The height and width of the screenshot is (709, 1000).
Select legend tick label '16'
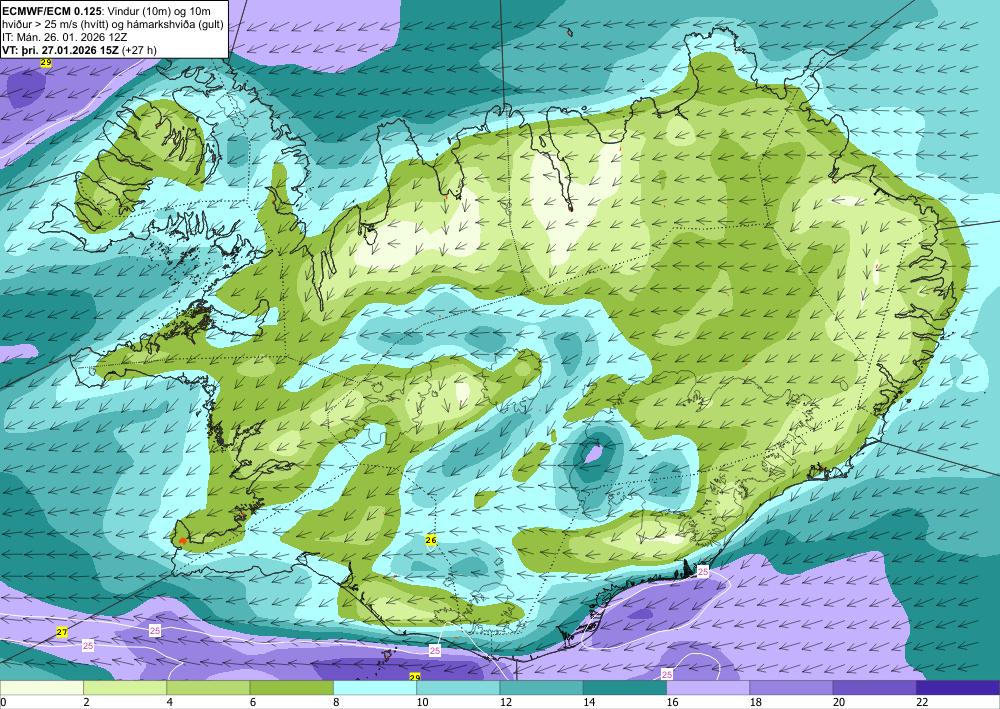672,702
